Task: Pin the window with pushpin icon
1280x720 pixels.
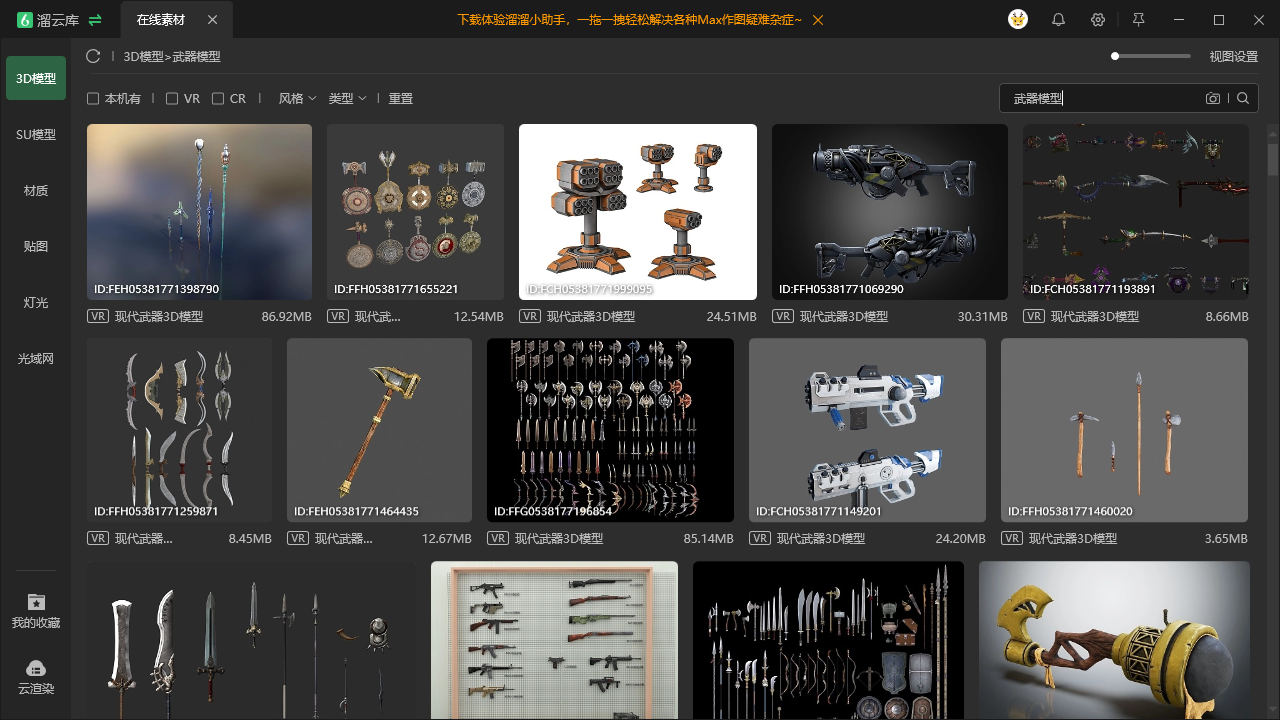Action: (x=1138, y=20)
